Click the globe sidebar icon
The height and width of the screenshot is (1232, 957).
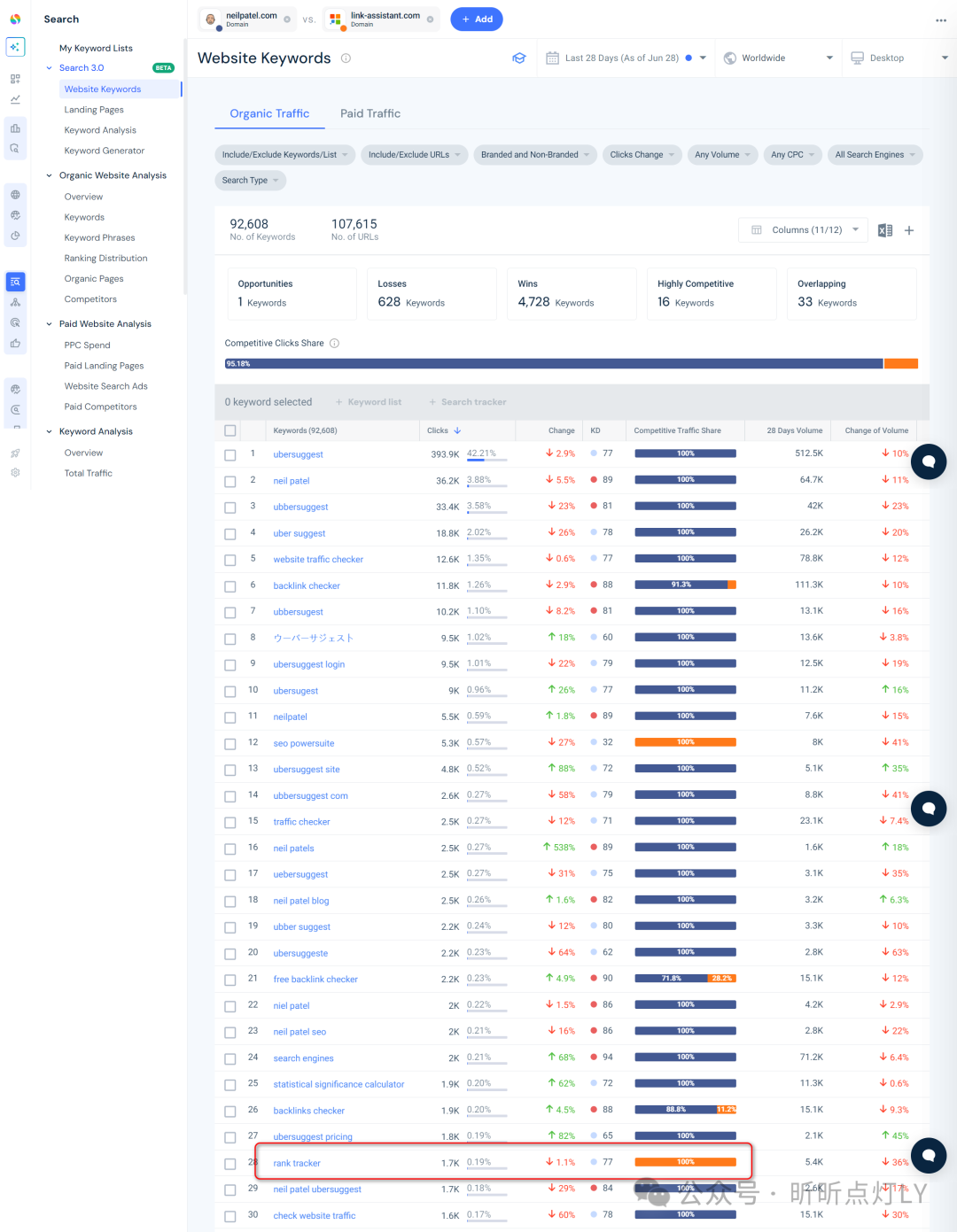pyautogui.click(x=15, y=194)
